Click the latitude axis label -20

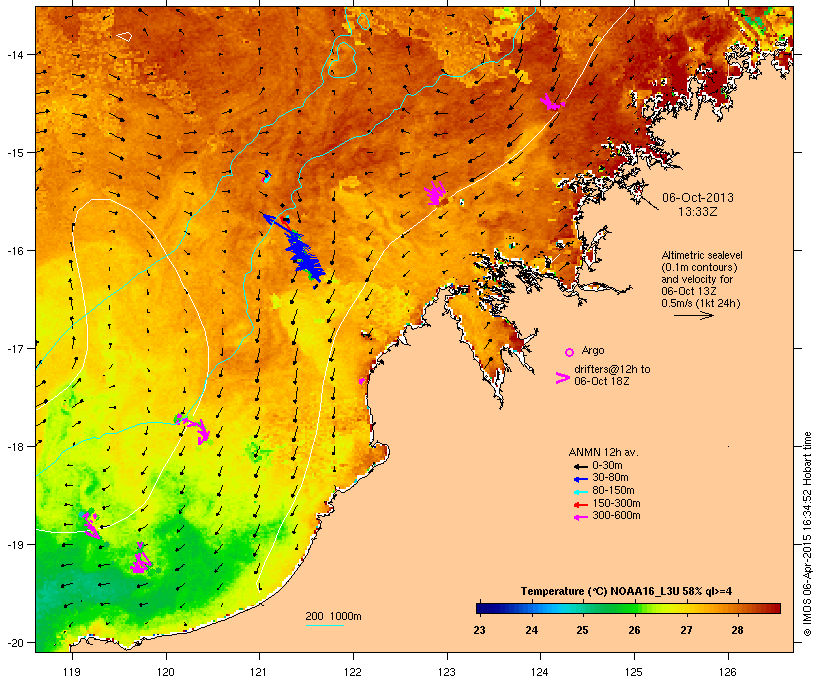(15, 643)
